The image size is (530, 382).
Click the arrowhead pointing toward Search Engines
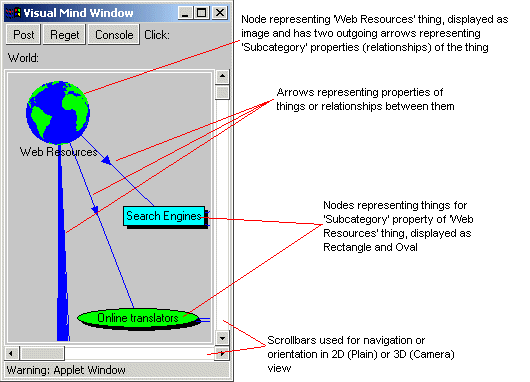pyautogui.click(x=106, y=160)
